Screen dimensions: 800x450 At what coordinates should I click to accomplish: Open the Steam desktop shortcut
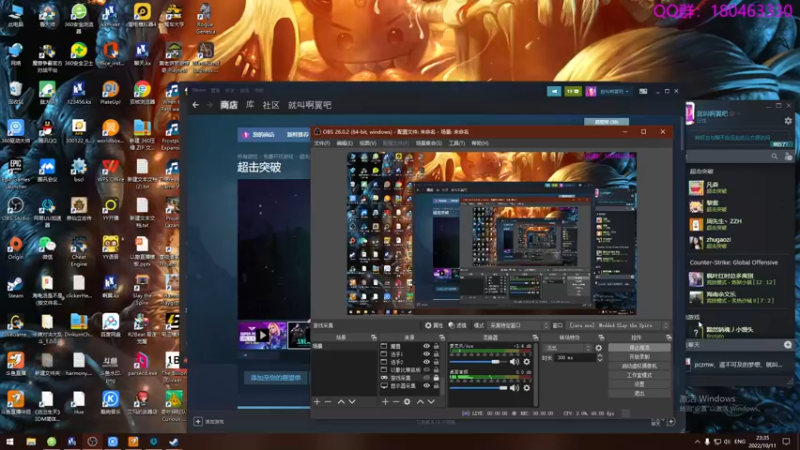click(15, 287)
